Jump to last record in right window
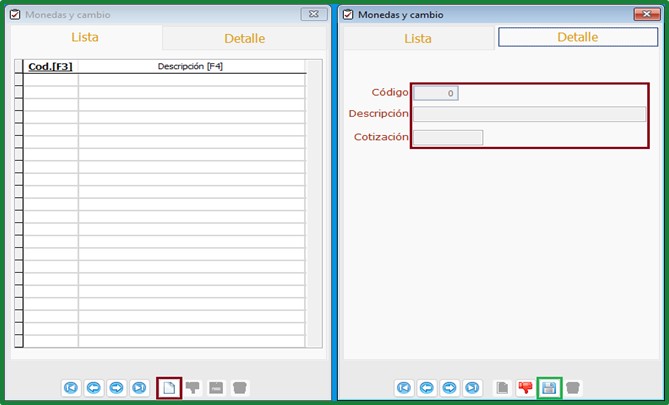The image size is (669, 405). click(x=472, y=388)
